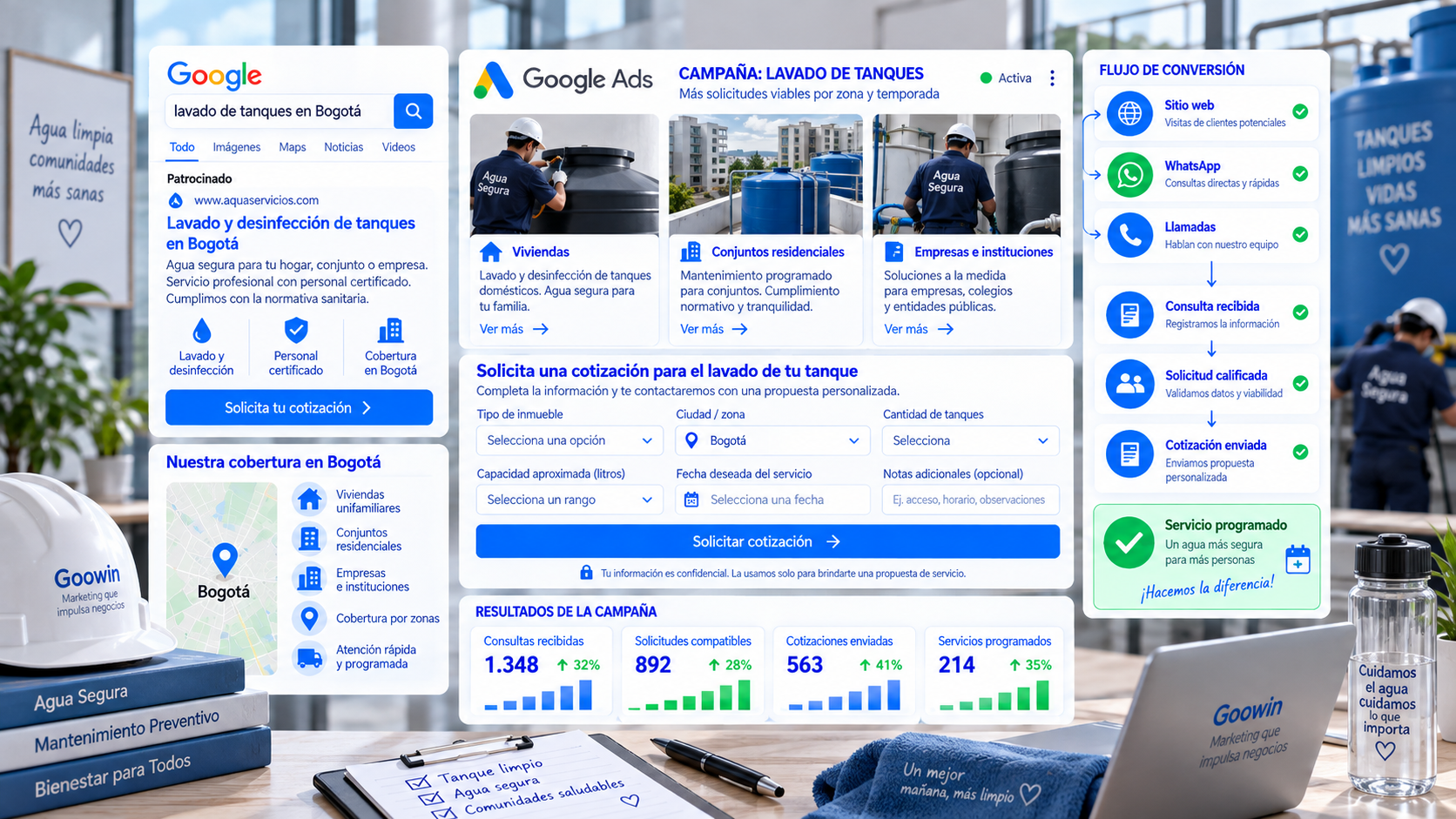The image size is (1456, 819).
Task: Click the Bogotá map location pin
Action: [x=225, y=559]
